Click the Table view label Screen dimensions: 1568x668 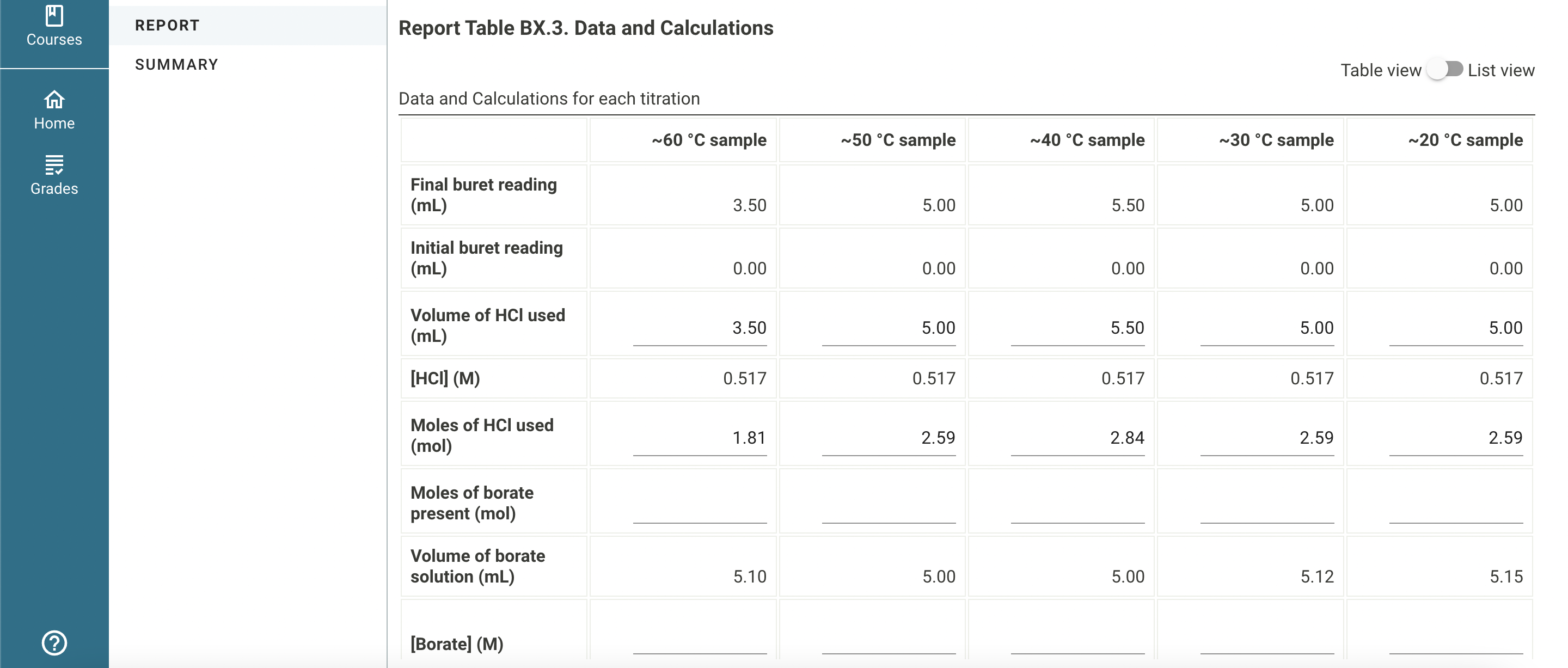pyautogui.click(x=1381, y=71)
